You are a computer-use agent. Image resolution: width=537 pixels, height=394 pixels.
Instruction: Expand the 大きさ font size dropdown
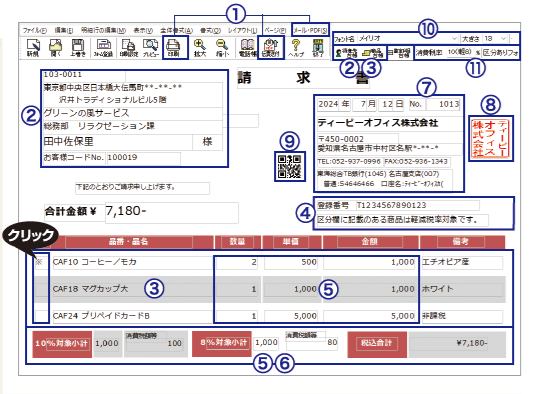point(503,39)
